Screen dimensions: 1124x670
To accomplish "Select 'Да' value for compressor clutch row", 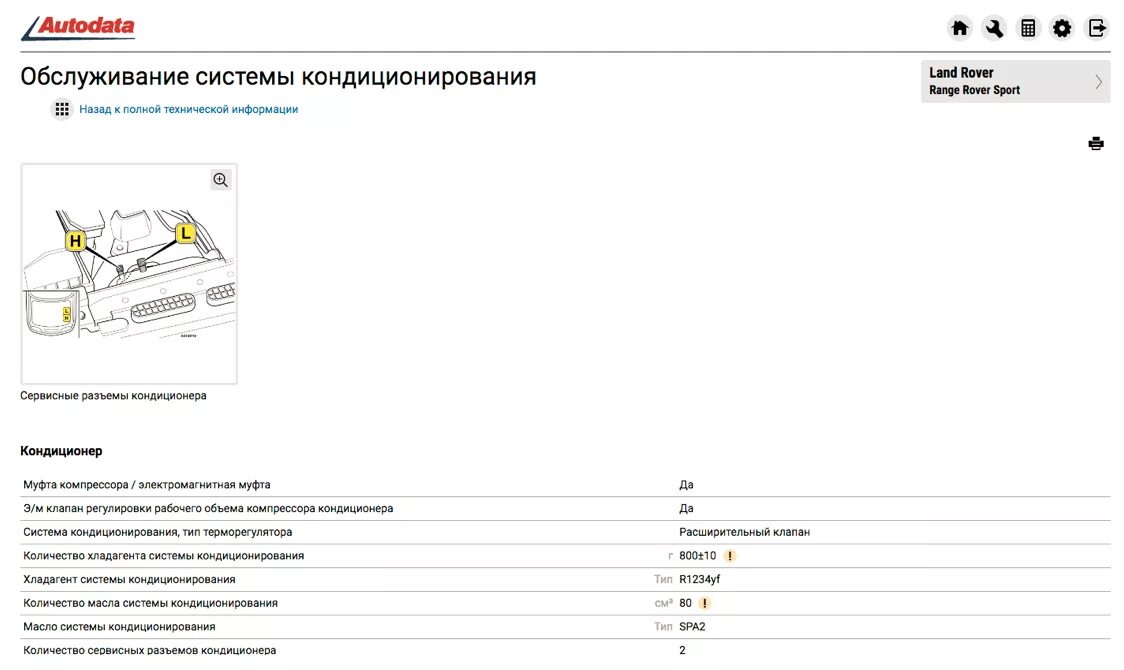I will (x=686, y=484).
